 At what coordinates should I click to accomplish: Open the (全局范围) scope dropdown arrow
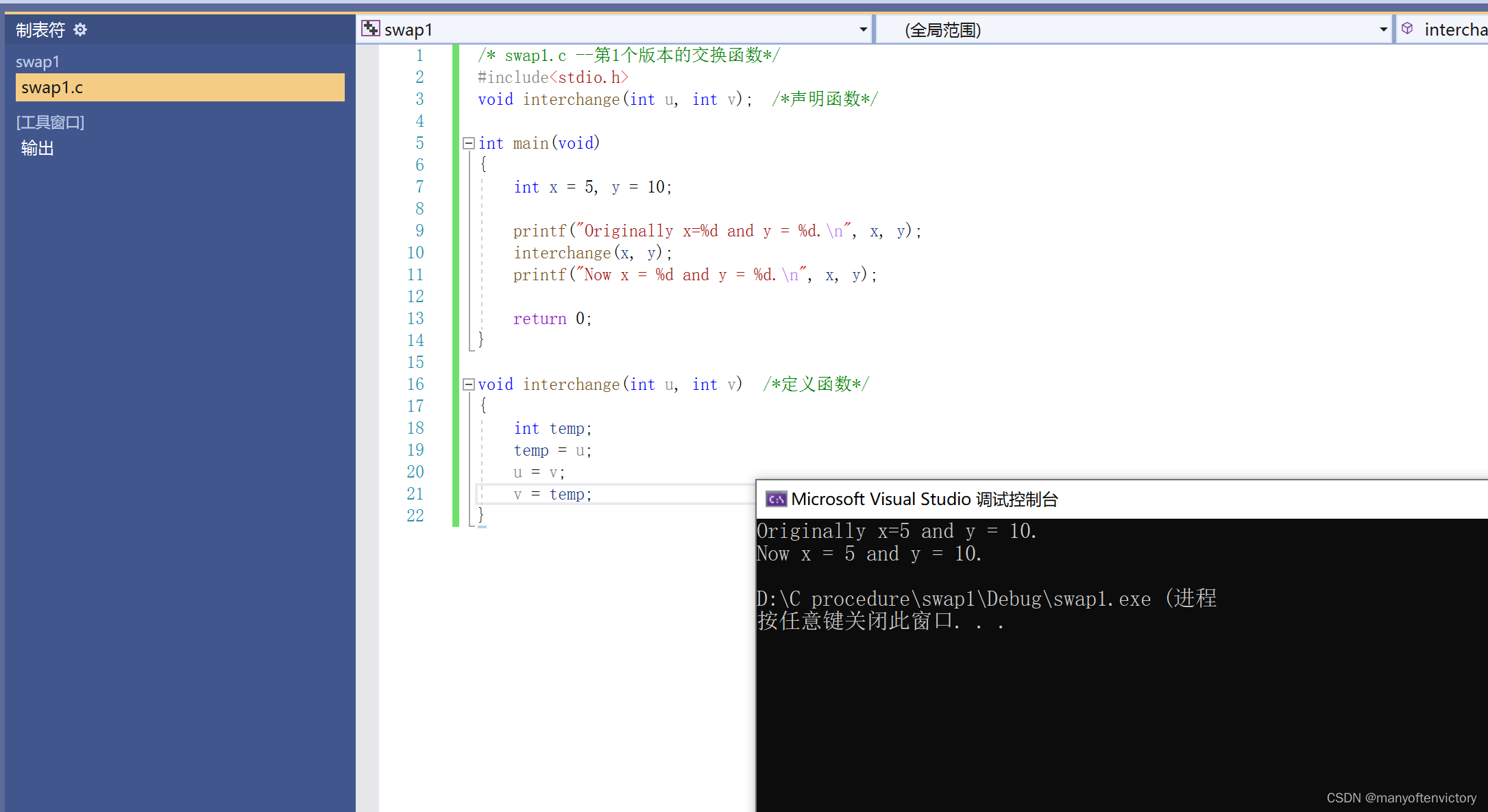(x=1383, y=29)
